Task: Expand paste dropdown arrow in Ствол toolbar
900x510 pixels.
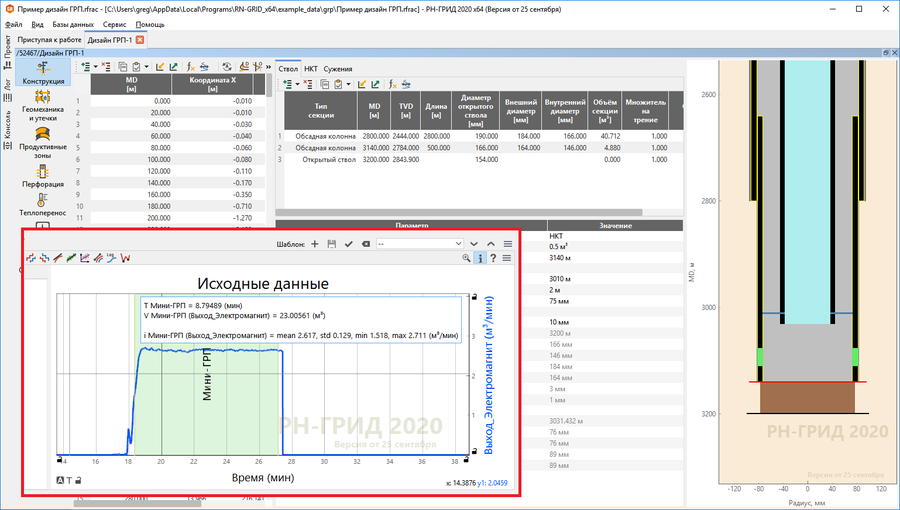Action: (x=348, y=84)
